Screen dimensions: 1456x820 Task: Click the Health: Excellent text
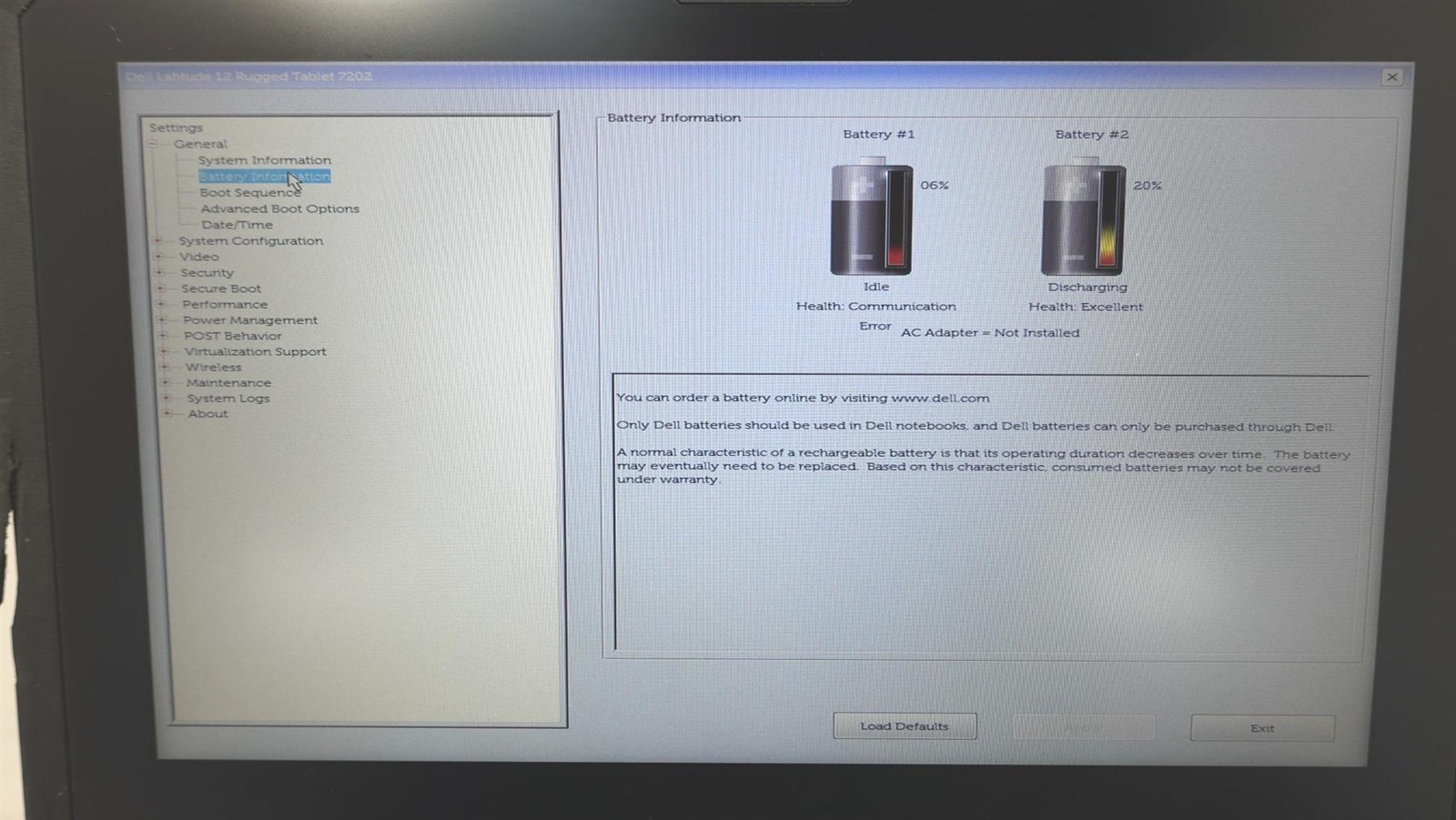[1086, 308]
